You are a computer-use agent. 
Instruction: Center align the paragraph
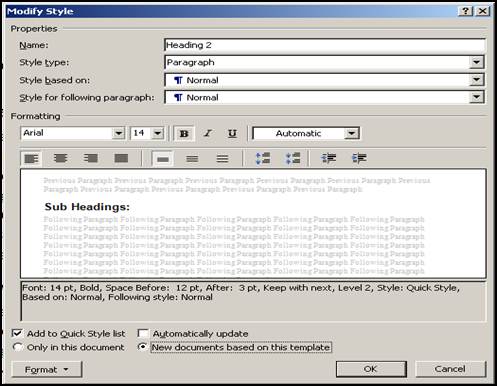pos(61,158)
